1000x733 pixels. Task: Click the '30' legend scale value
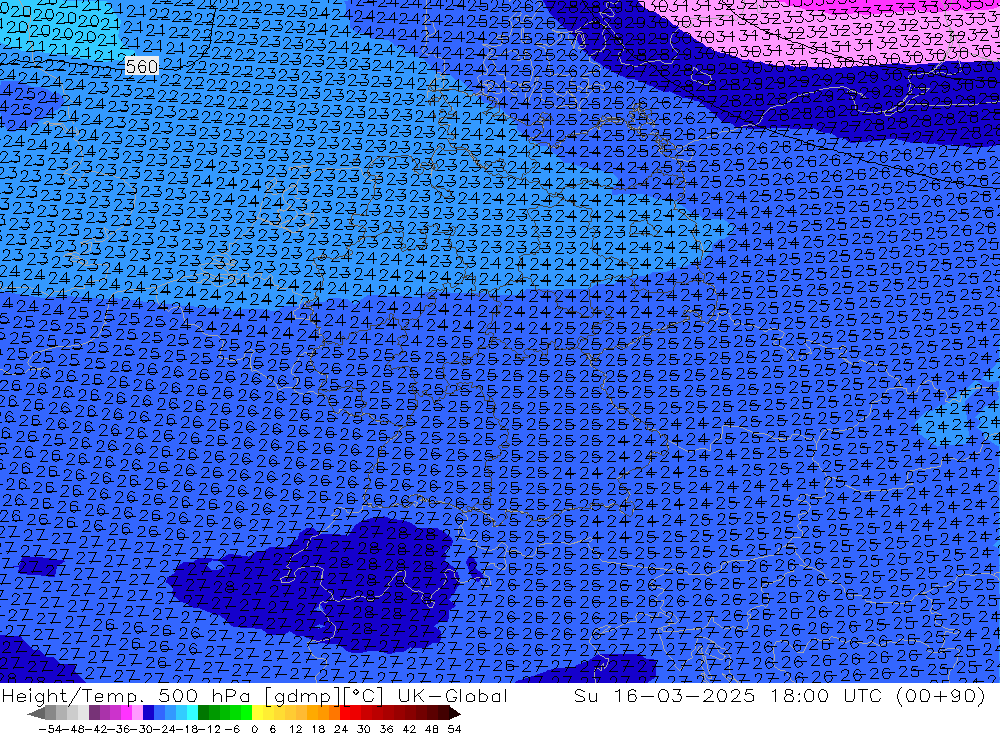[x=364, y=729]
